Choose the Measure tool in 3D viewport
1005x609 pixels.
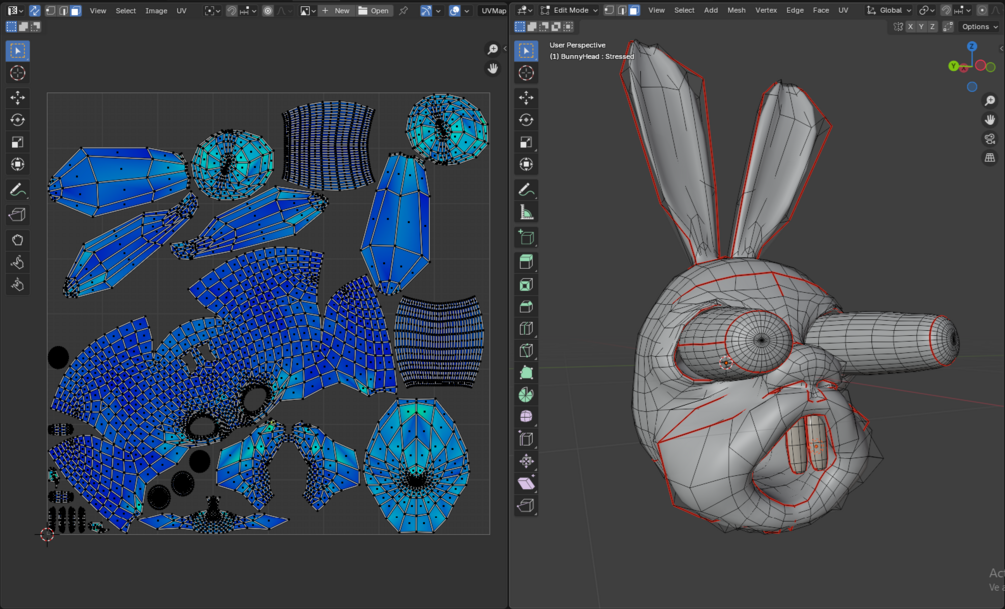coord(526,212)
